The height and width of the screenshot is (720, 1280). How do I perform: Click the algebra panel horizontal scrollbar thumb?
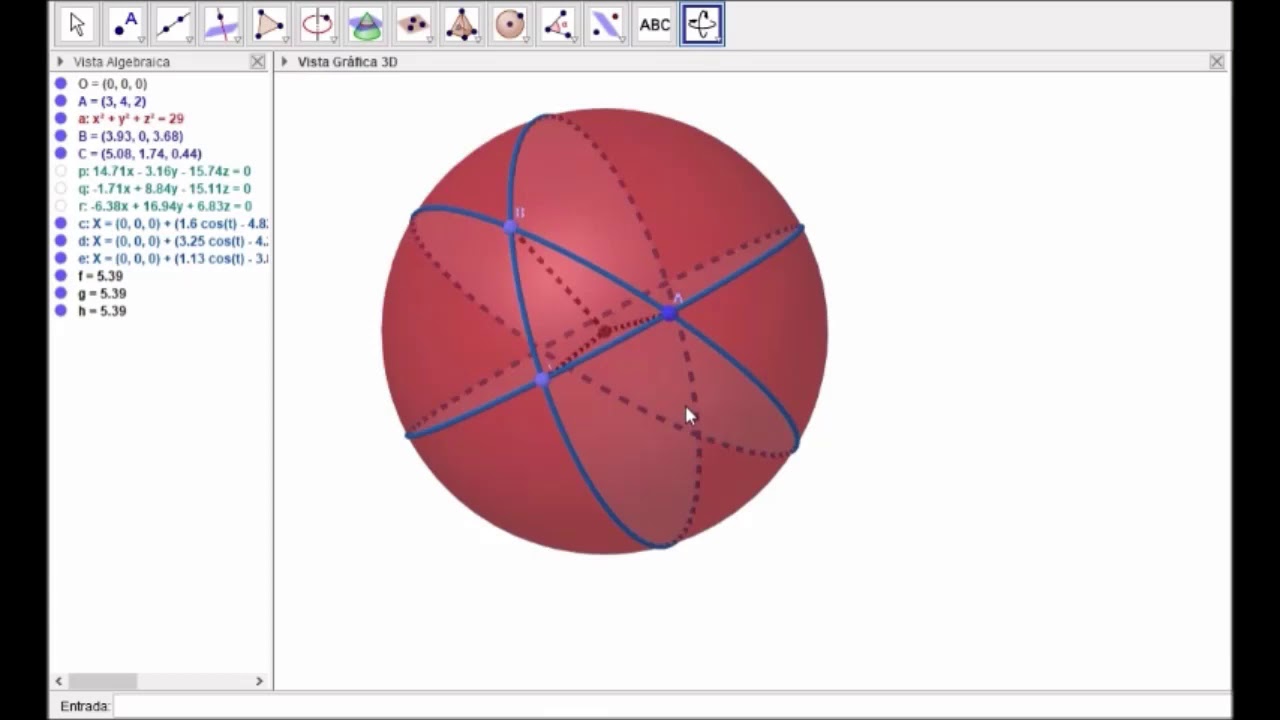coord(102,681)
